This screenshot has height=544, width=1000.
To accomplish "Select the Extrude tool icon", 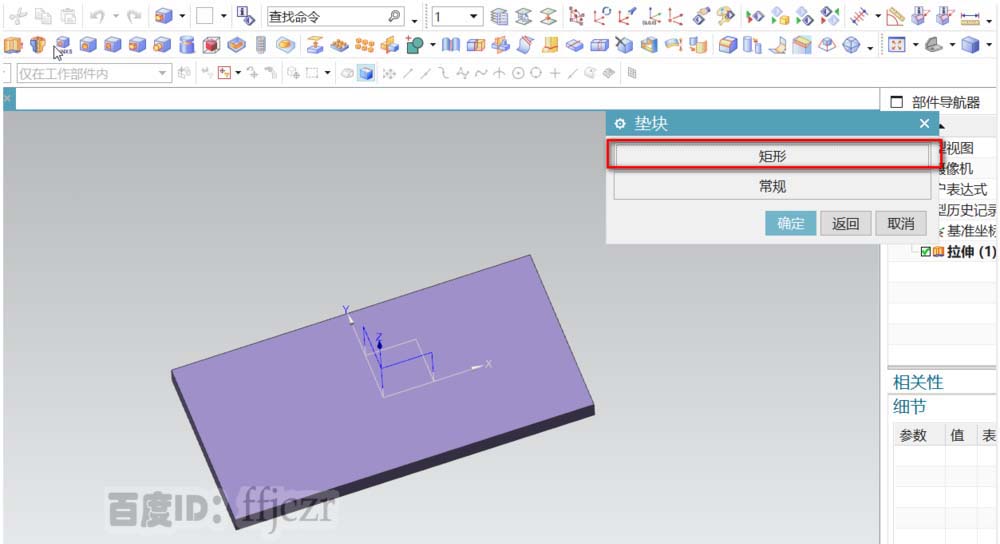I will (13, 45).
